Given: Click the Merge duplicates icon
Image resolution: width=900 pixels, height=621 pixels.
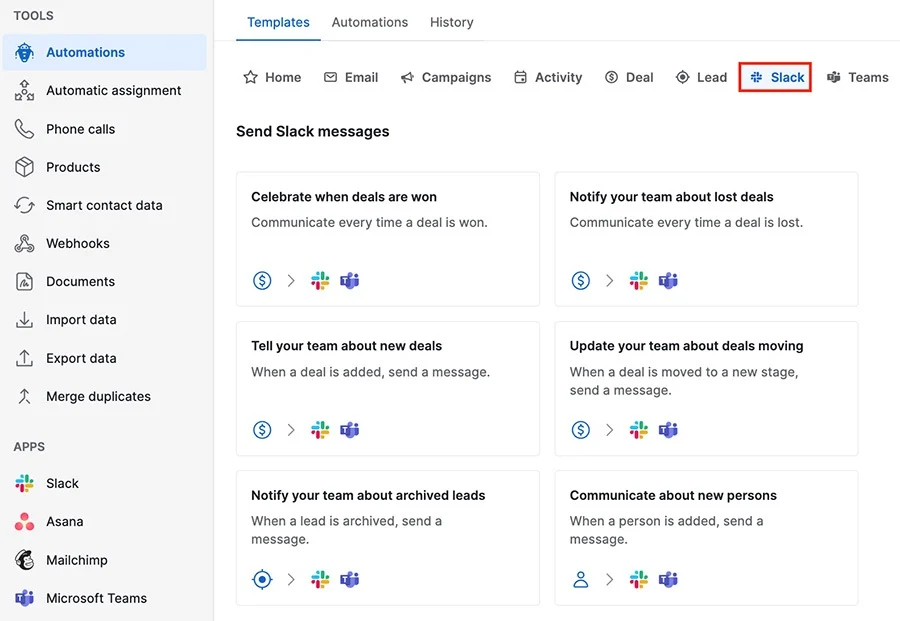Looking at the screenshot, I should coord(24,397).
